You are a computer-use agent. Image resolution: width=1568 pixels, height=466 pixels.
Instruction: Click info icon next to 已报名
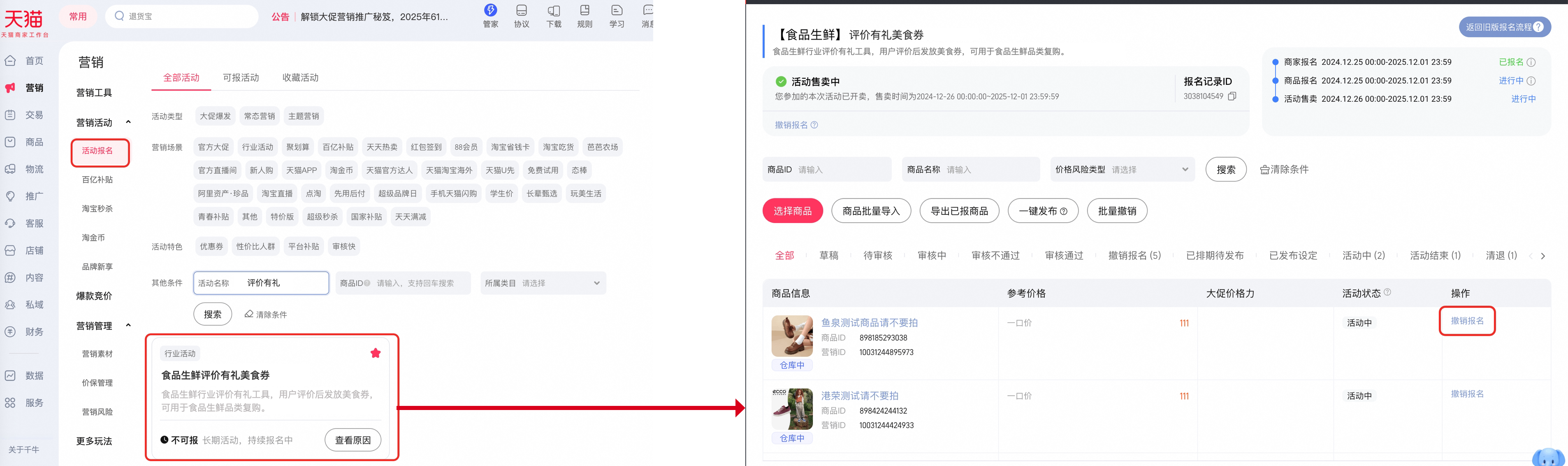tap(1531, 62)
